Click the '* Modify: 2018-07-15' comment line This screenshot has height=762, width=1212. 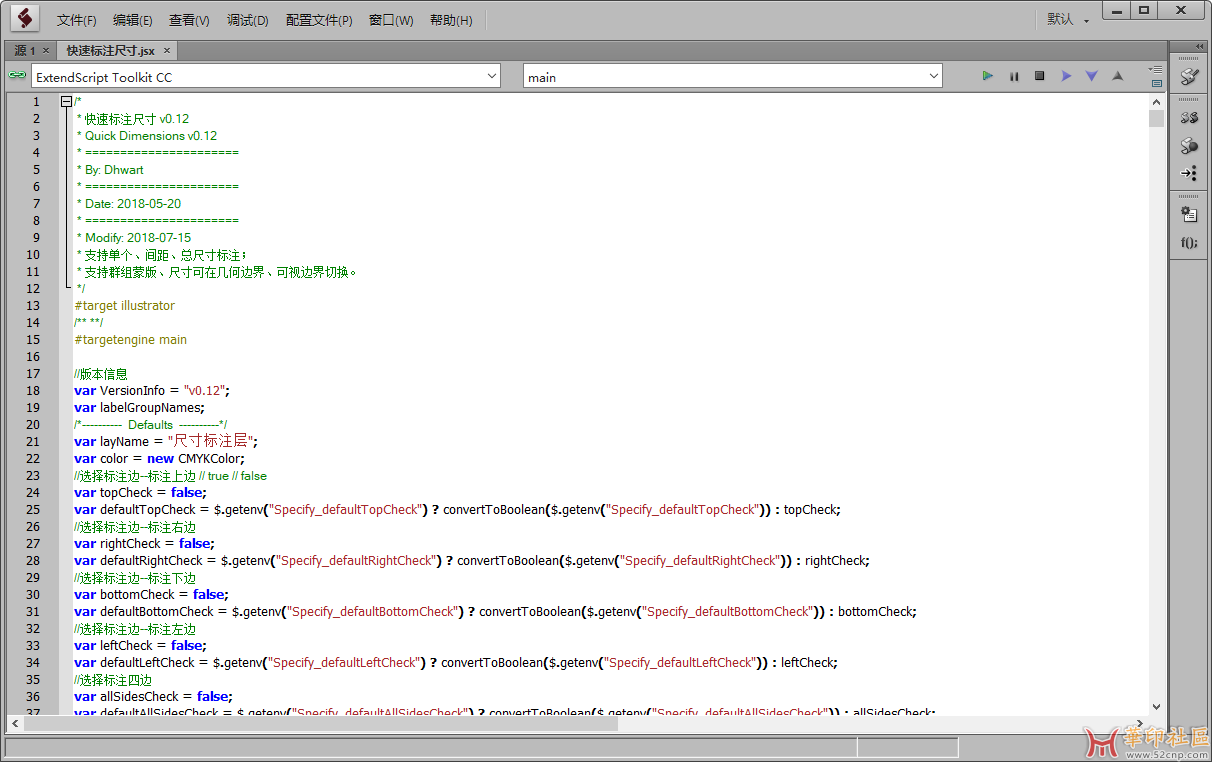[x=134, y=238]
